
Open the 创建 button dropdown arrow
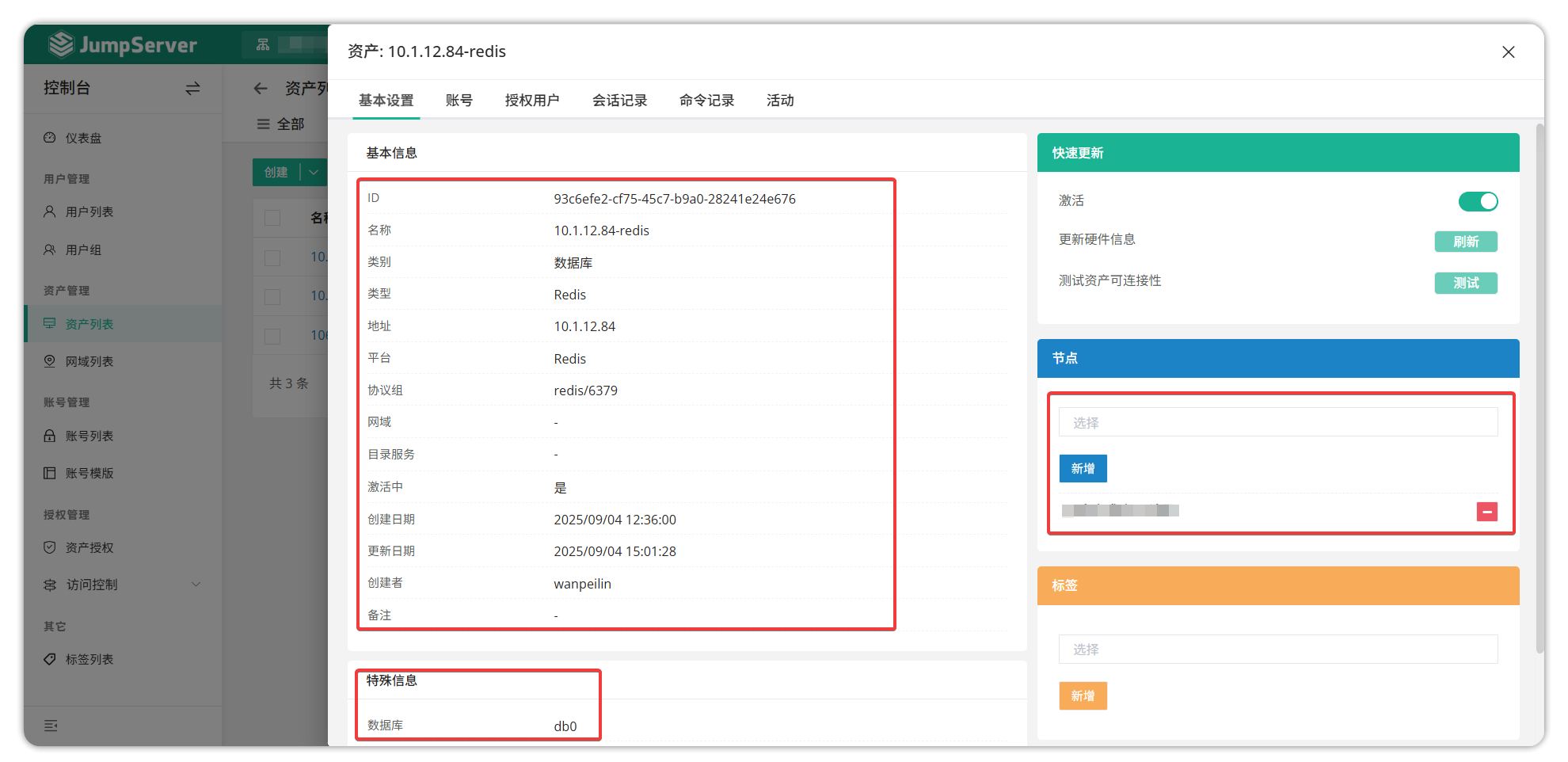tap(314, 173)
